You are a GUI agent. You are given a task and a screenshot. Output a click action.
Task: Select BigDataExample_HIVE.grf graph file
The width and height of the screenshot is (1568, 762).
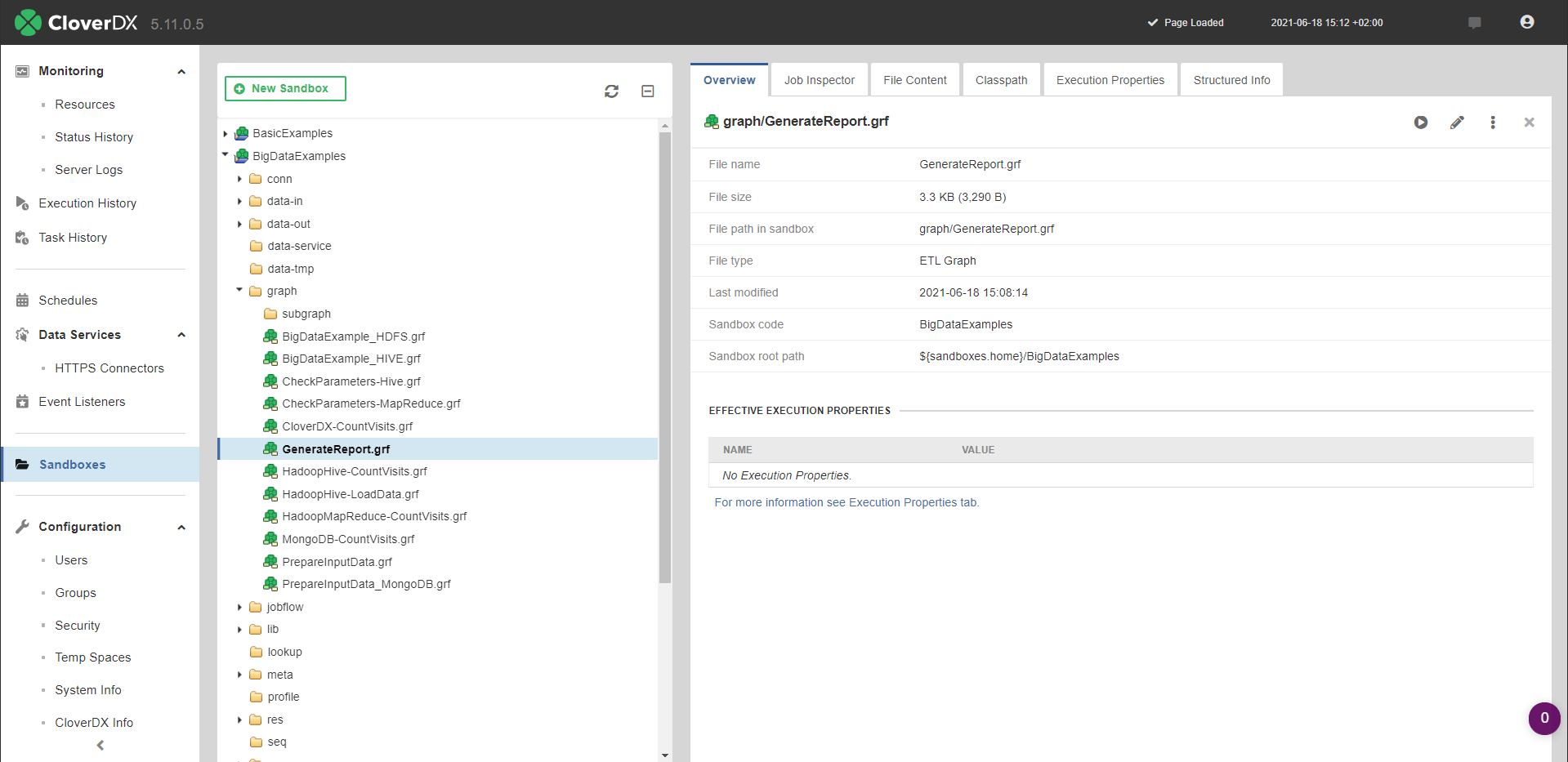tap(351, 359)
